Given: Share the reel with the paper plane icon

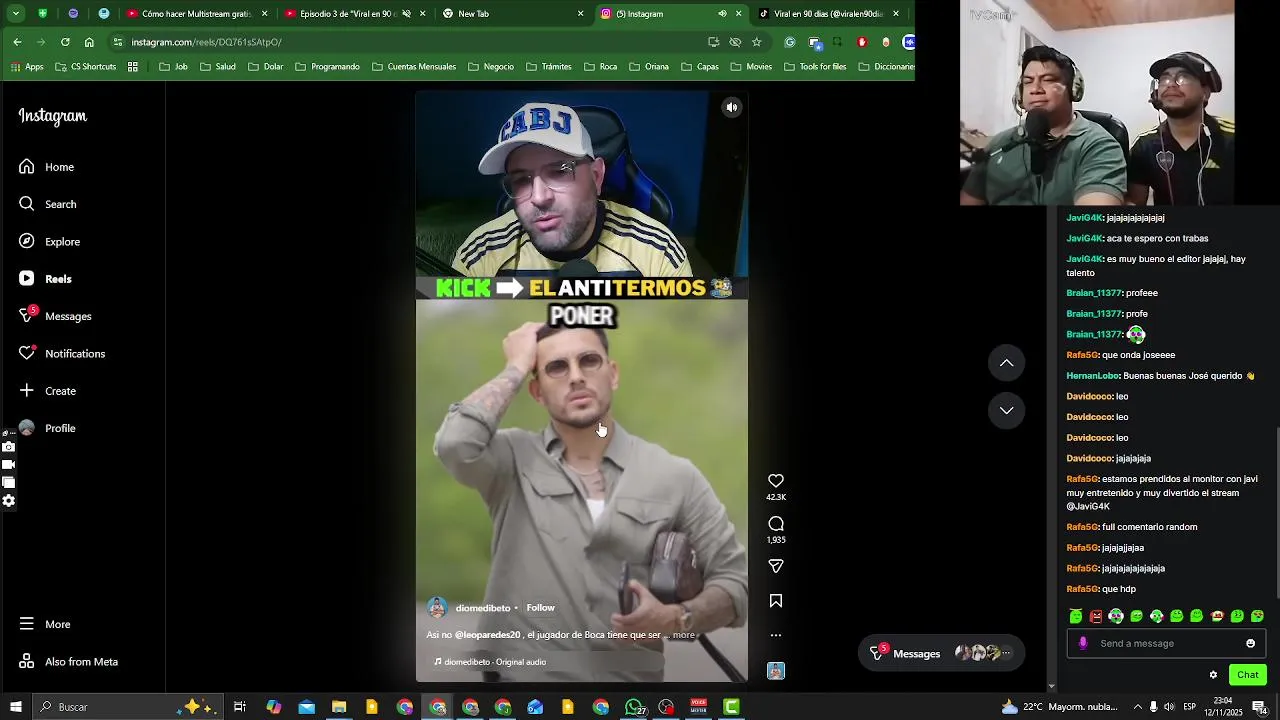Looking at the screenshot, I should [776, 566].
